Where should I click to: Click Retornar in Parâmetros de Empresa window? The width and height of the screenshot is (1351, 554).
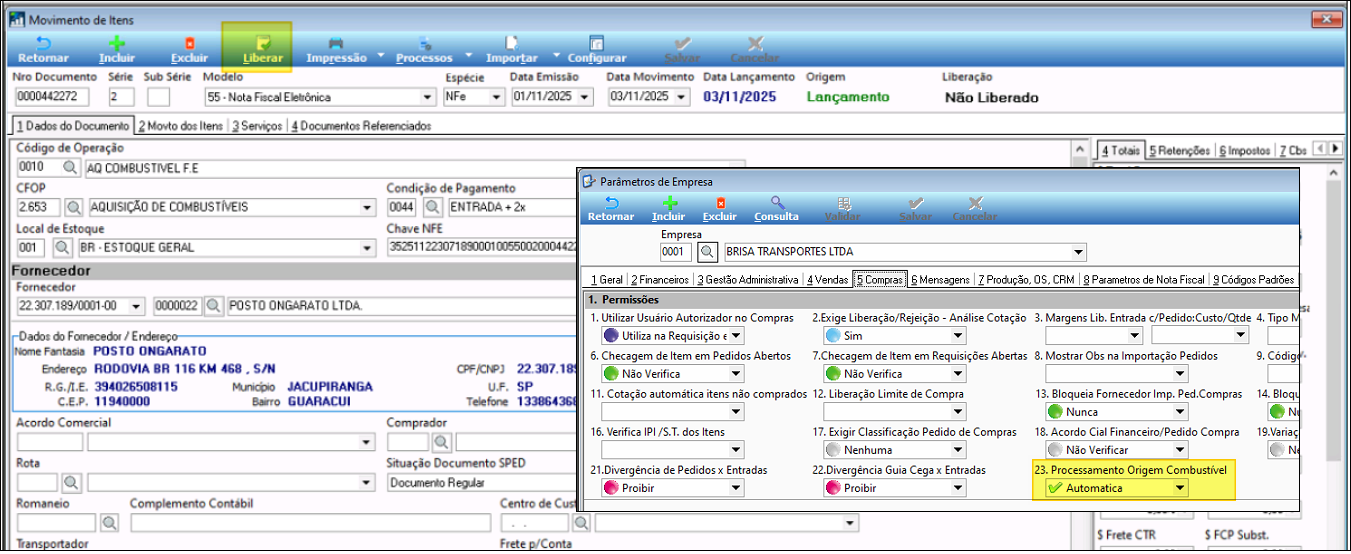(x=610, y=208)
